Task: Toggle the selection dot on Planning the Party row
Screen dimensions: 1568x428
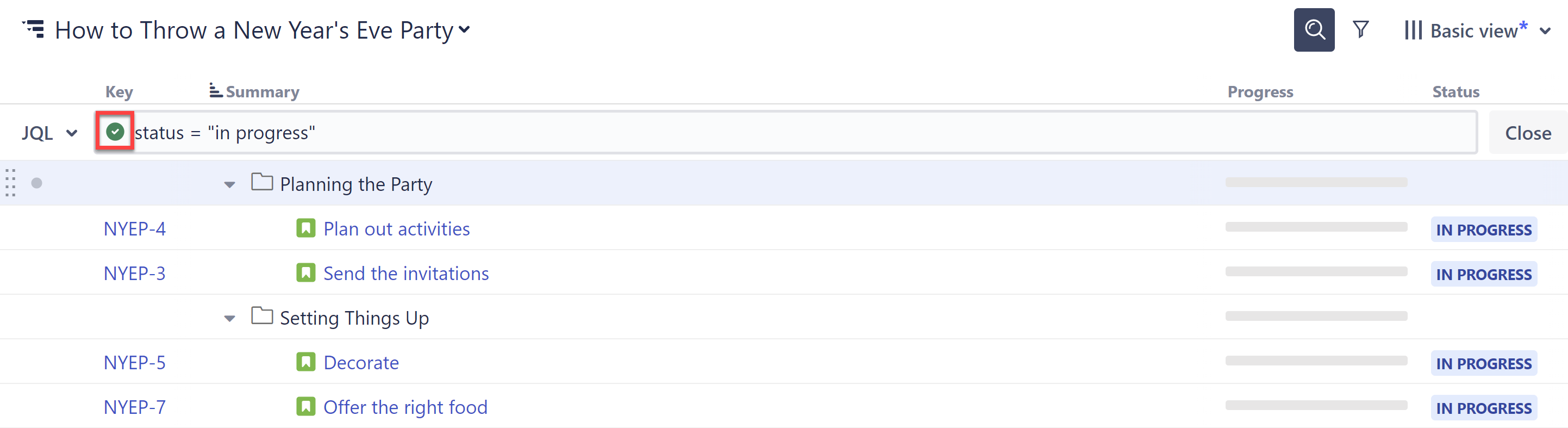Action: coord(36,182)
